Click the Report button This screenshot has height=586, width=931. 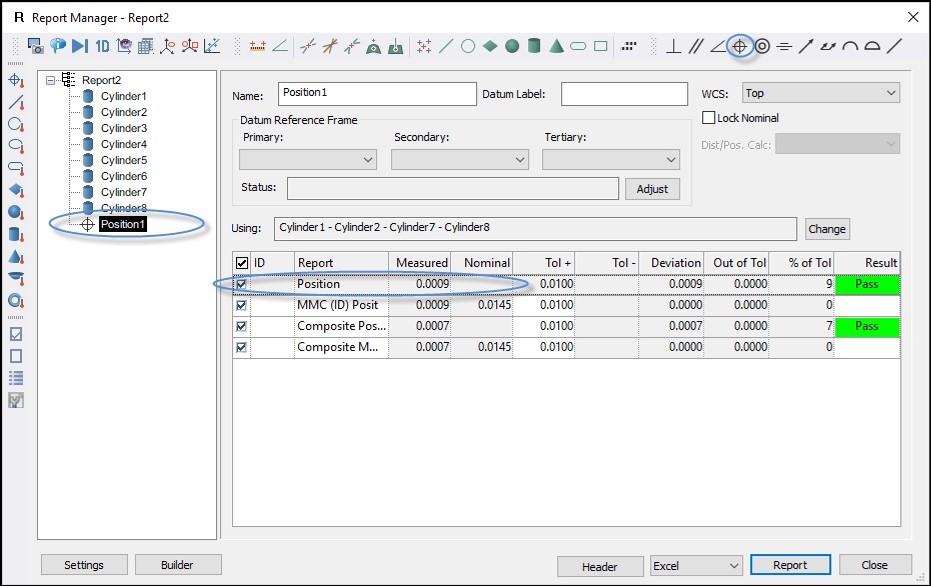(x=790, y=566)
